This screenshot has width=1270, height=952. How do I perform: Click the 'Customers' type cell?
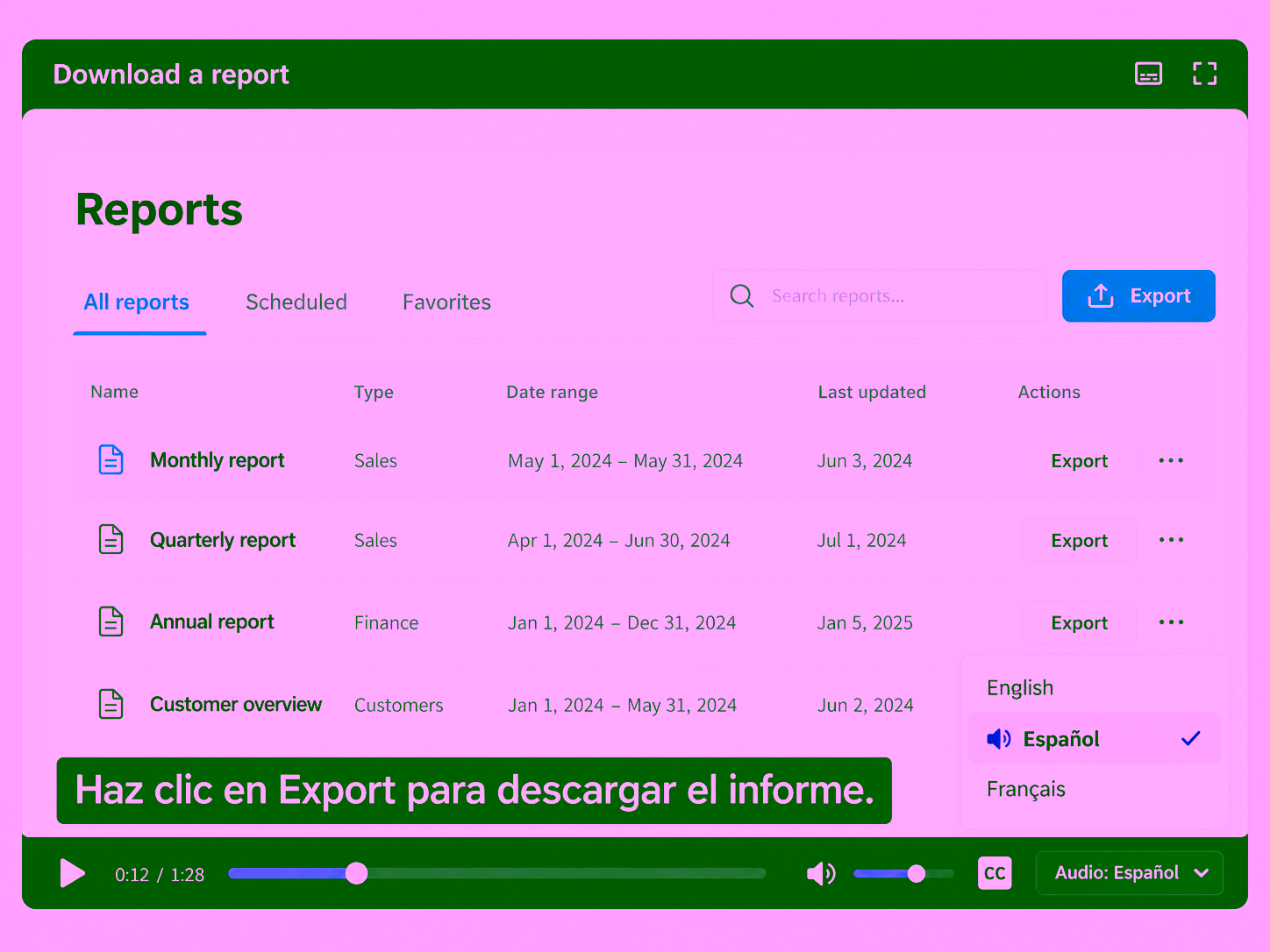click(399, 706)
